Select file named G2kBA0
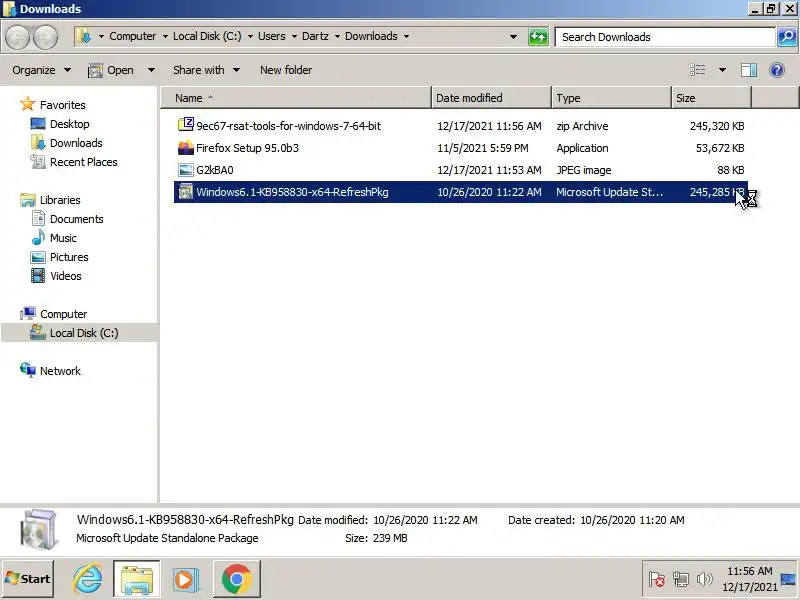 click(215, 170)
